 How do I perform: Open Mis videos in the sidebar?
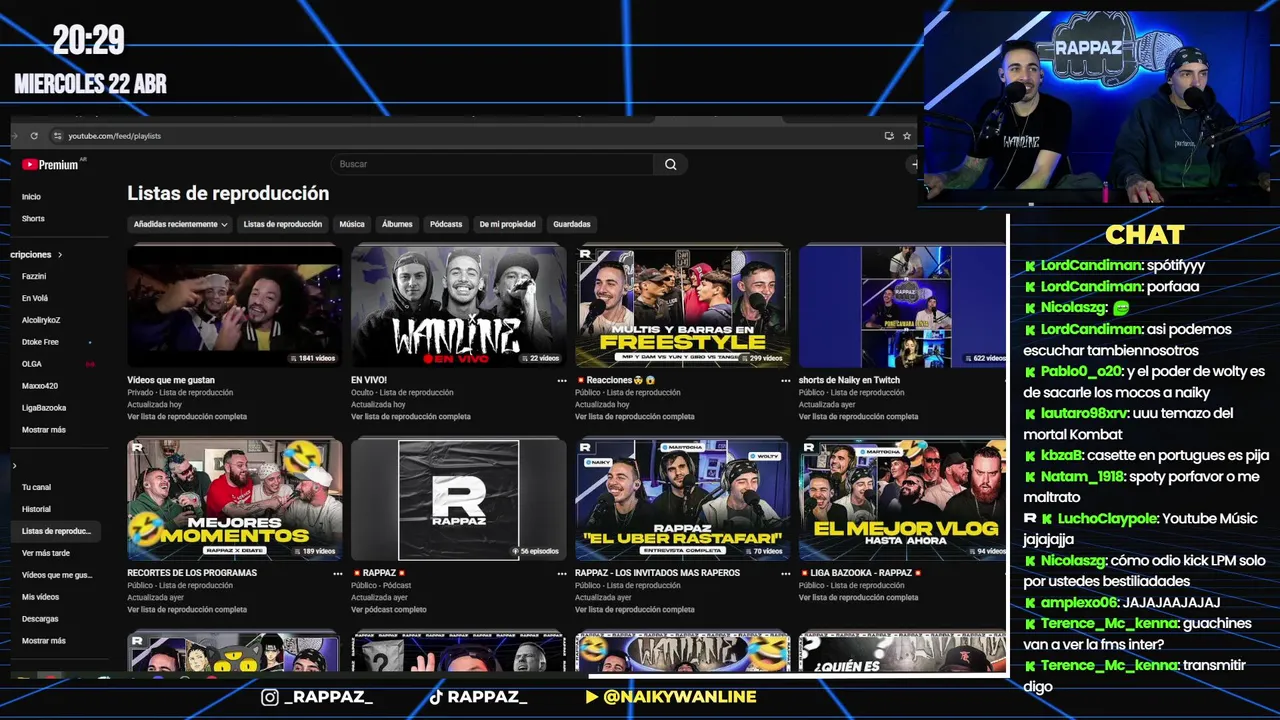click(40, 597)
